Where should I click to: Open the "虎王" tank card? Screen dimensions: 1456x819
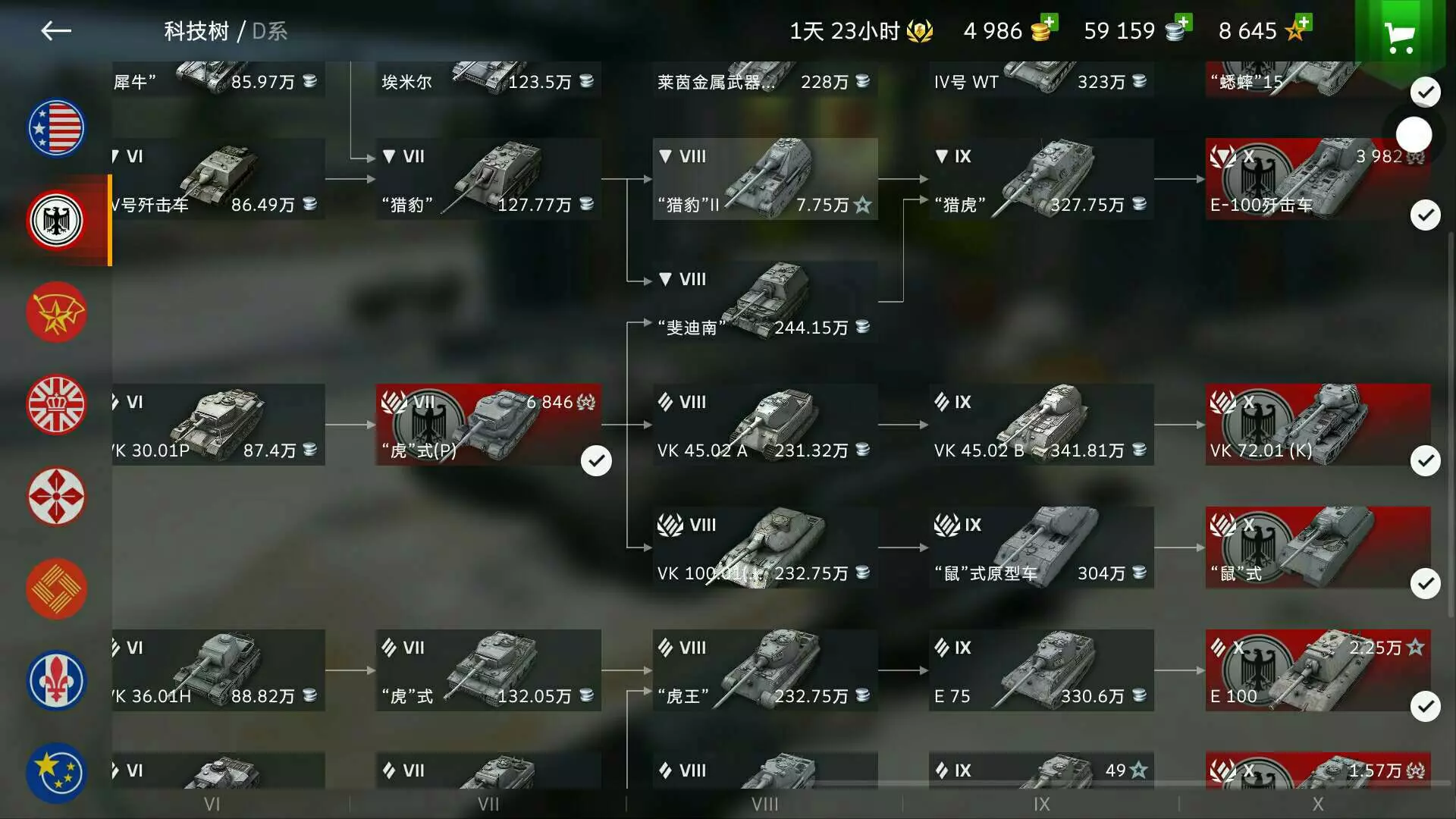[765, 670]
